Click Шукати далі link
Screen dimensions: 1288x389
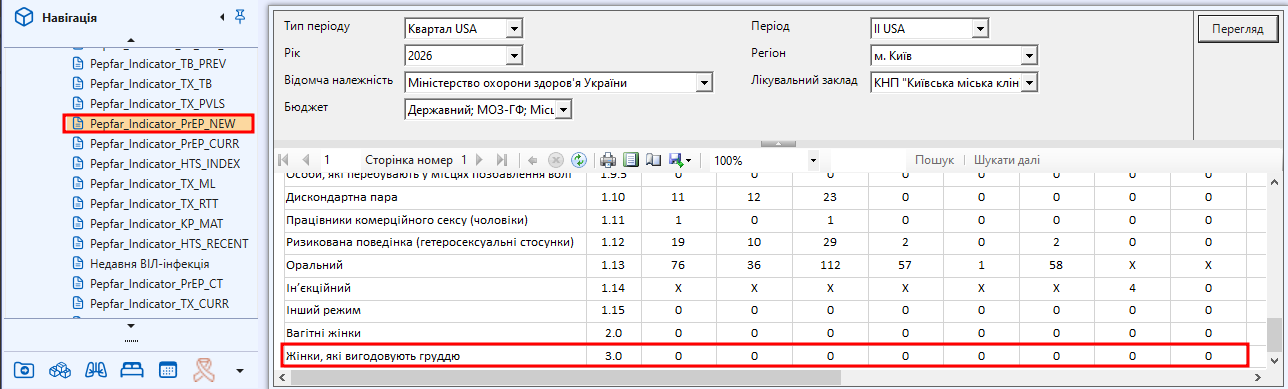1006,160
